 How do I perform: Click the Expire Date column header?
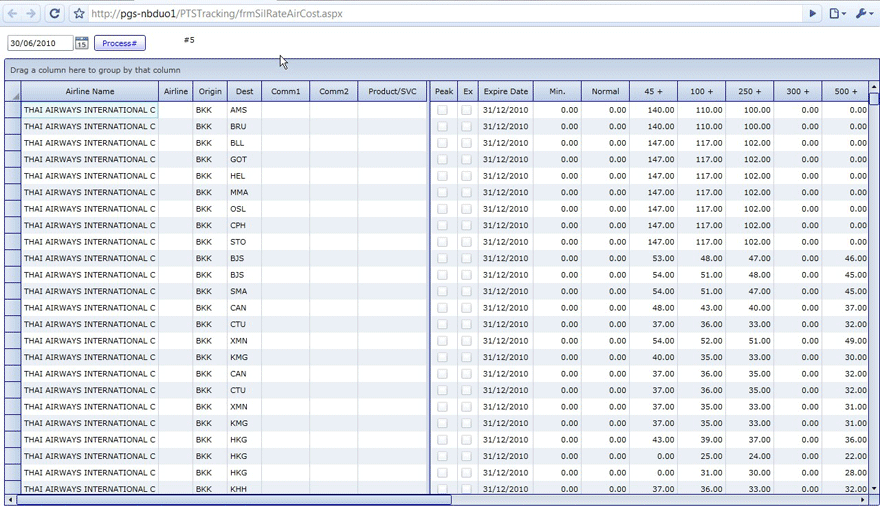tap(506, 91)
